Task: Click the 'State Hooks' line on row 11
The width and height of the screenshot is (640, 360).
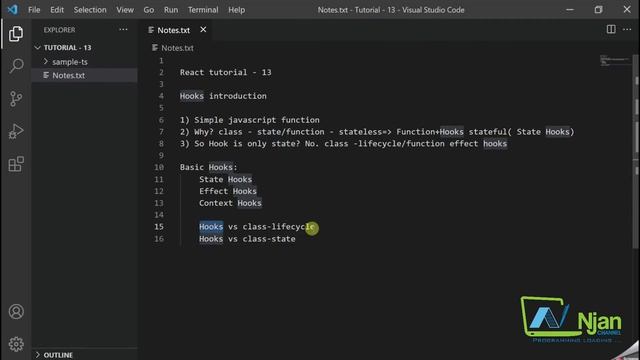Action: pyautogui.click(x=225, y=179)
